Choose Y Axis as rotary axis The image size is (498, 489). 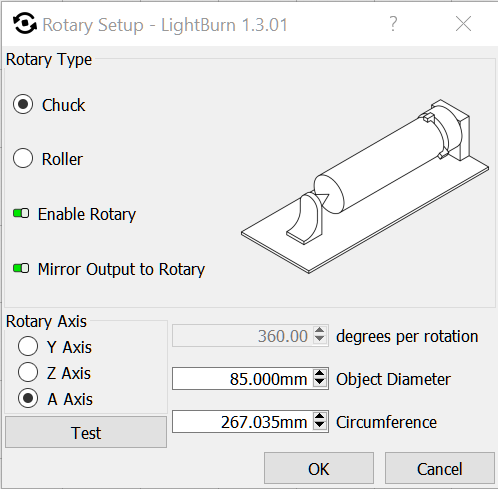28,346
